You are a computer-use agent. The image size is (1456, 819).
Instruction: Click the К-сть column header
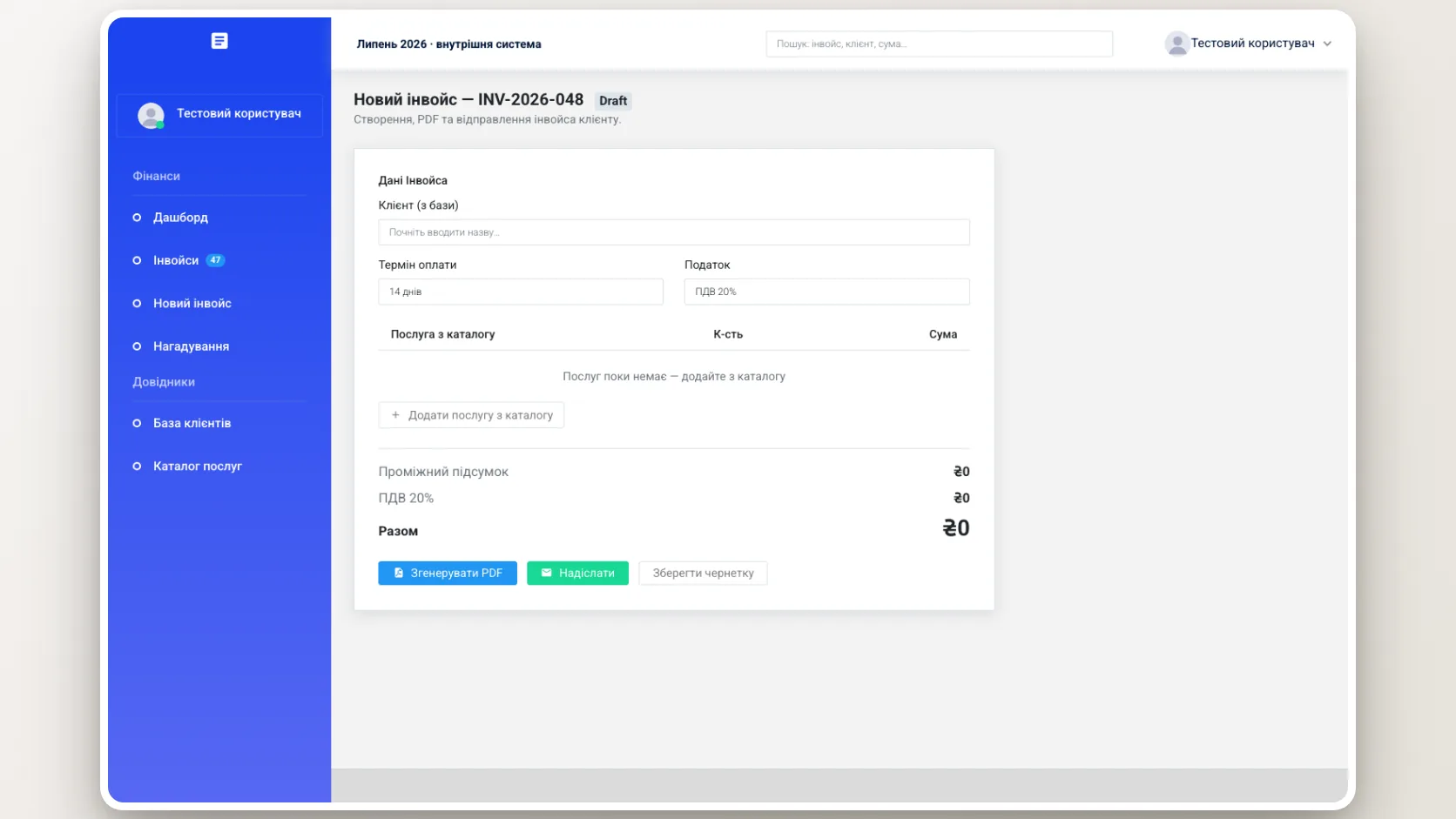728,334
